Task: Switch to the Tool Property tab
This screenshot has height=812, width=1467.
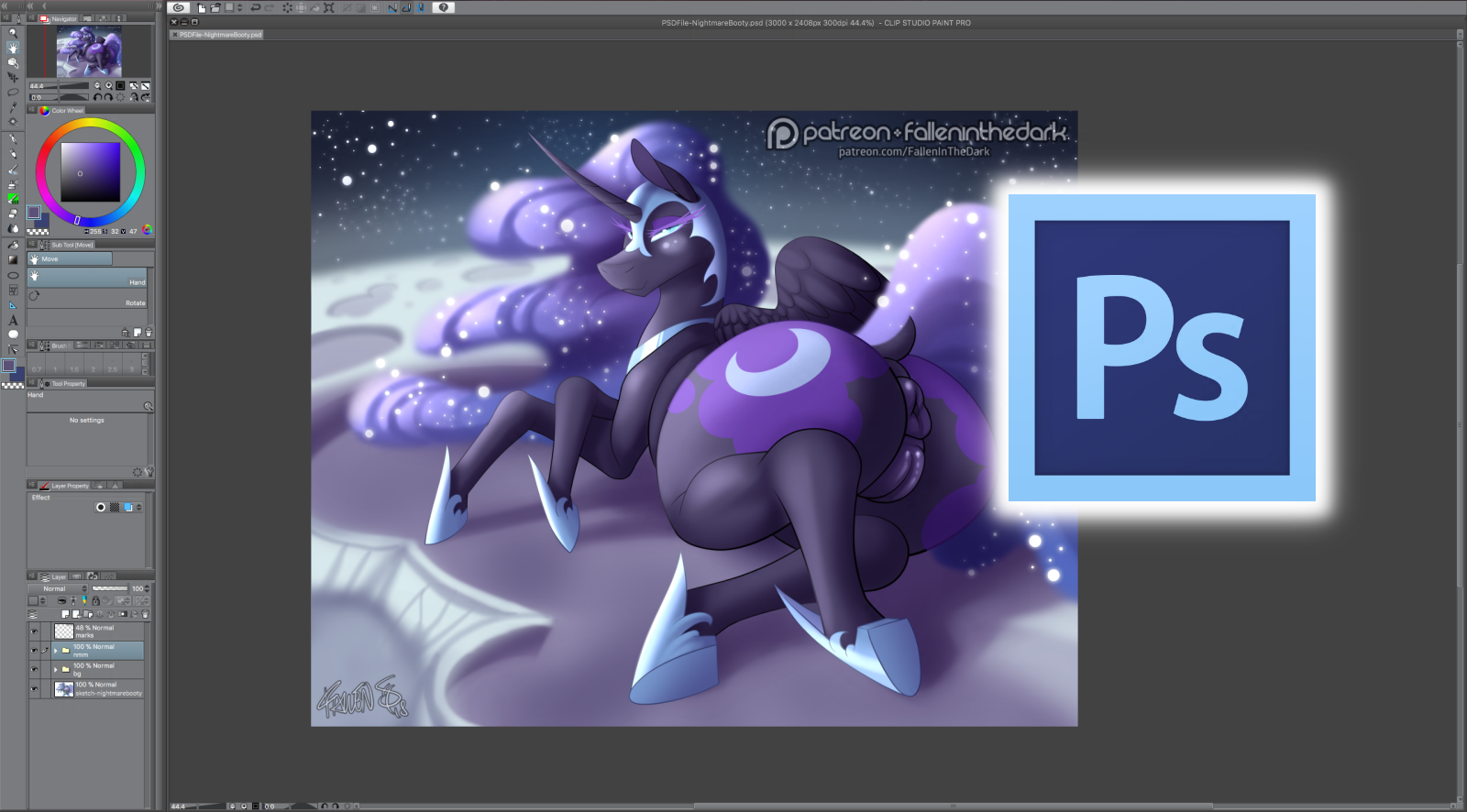Action: pyautogui.click(x=63, y=383)
